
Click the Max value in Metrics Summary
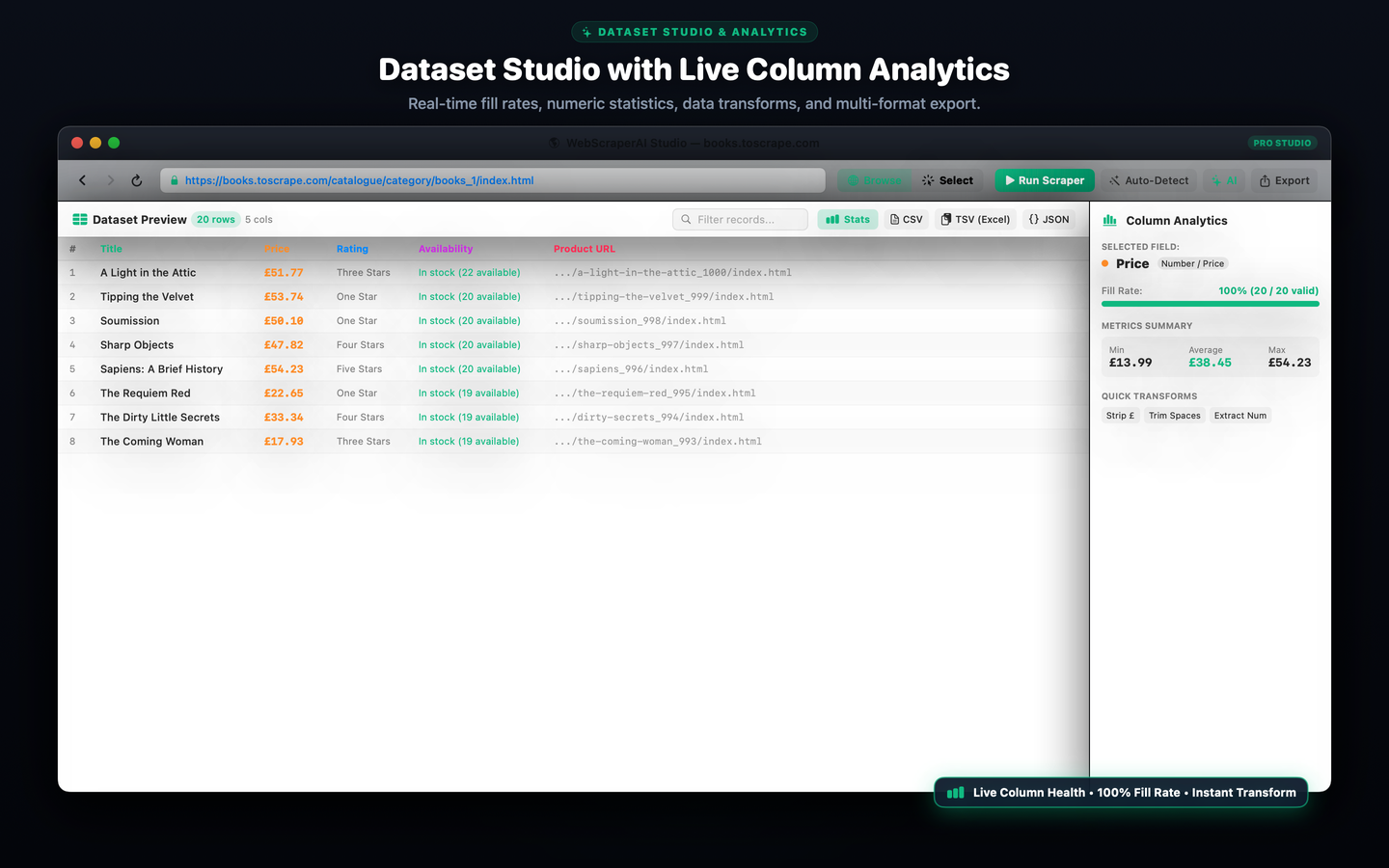coord(1290,363)
